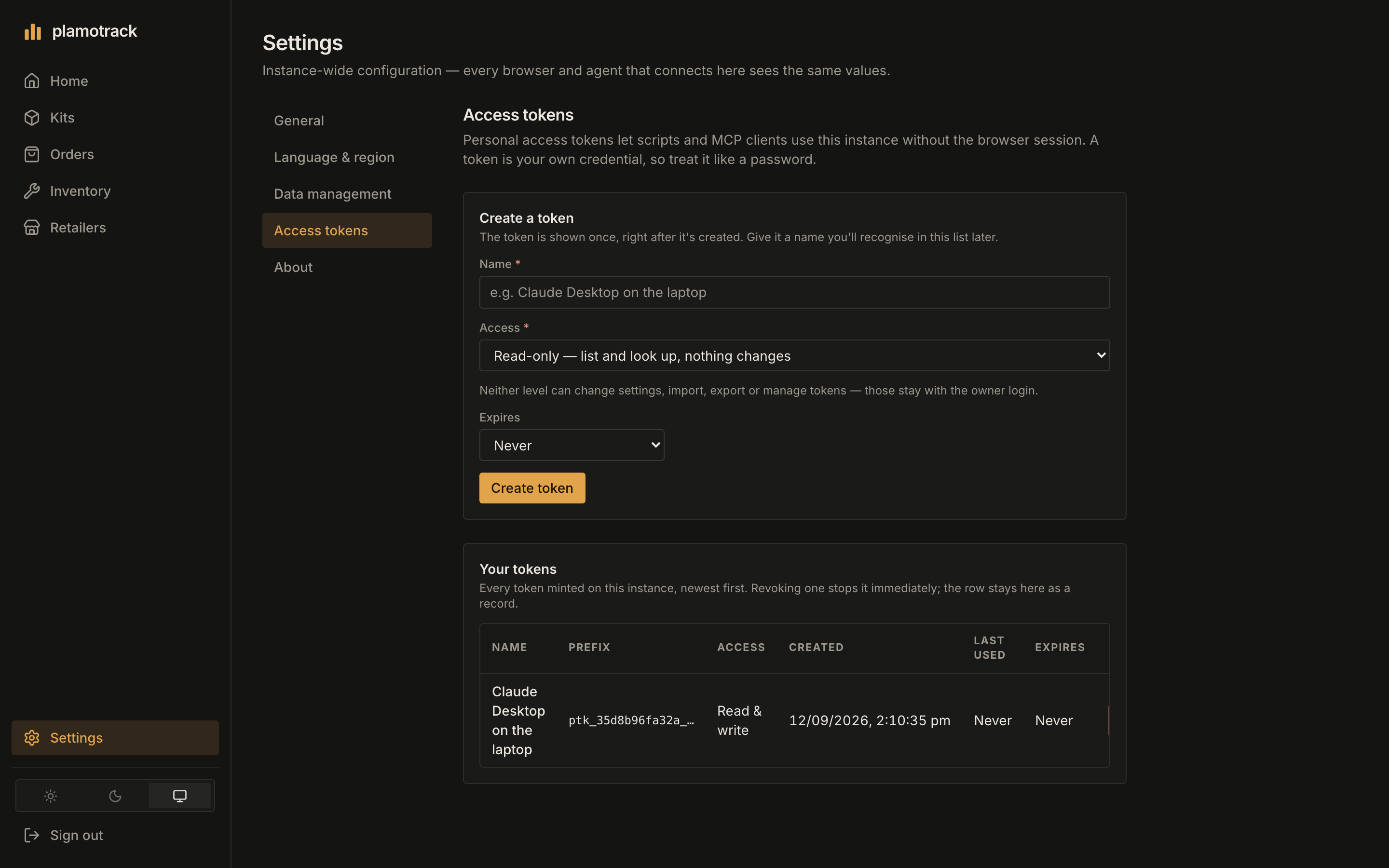Screen dimensions: 1389x868
Task: Open Inventory in sidebar
Action: [x=115, y=191]
